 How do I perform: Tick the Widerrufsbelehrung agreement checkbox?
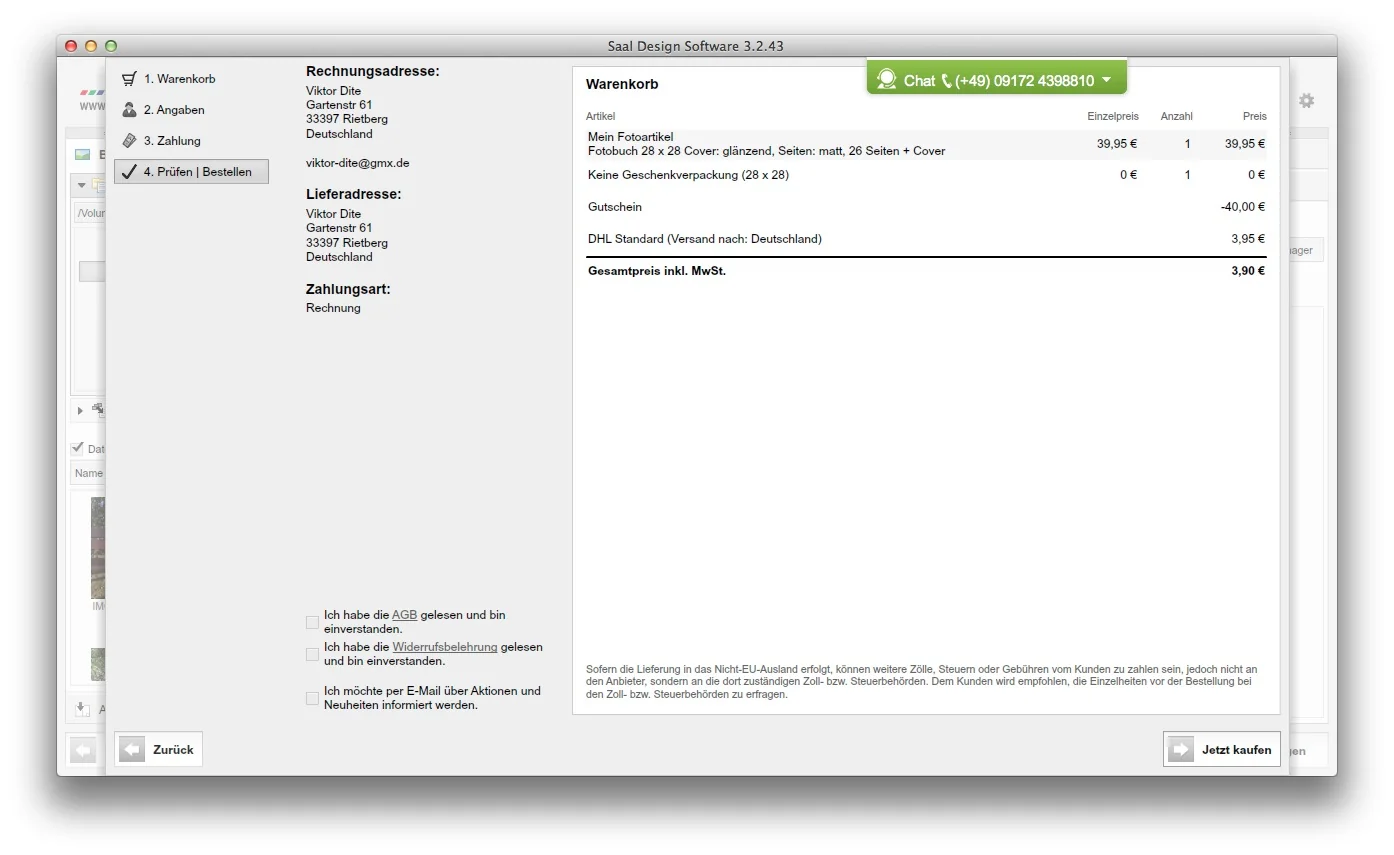(x=312, y=654)
